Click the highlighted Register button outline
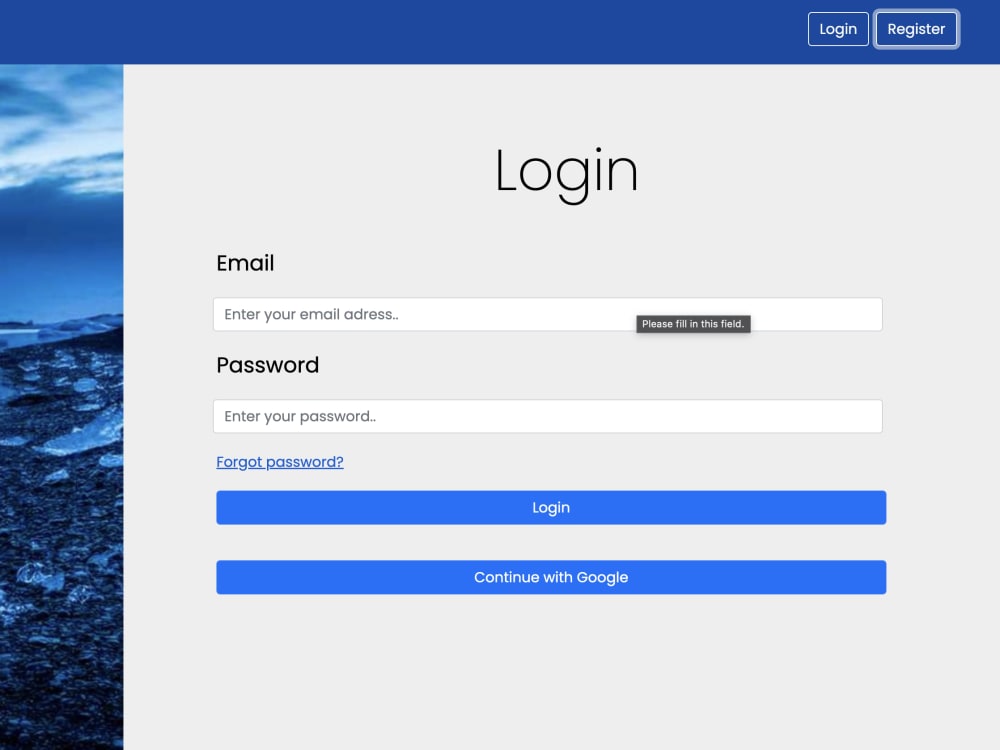This screenshot has width=1000, height=750. (x=916, y=29)
